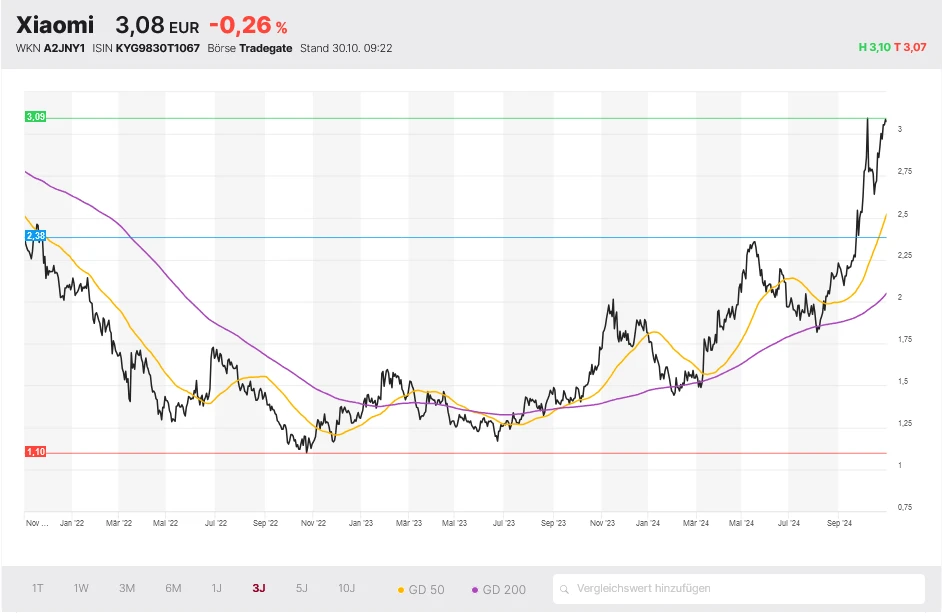Switch chart to 1T intraday range
Viewport: 943px width, 616px height.
point(38,589)
